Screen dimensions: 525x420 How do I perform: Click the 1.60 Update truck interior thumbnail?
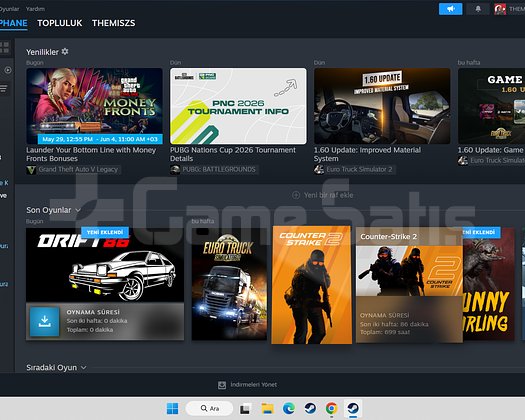(382, 106)
